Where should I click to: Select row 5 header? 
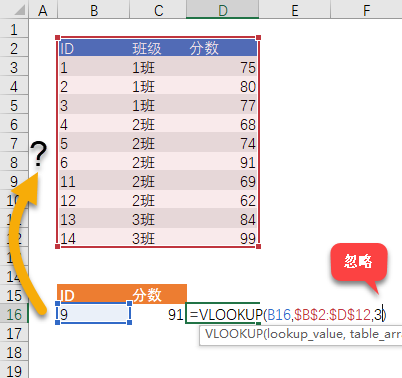pos(14,105)
